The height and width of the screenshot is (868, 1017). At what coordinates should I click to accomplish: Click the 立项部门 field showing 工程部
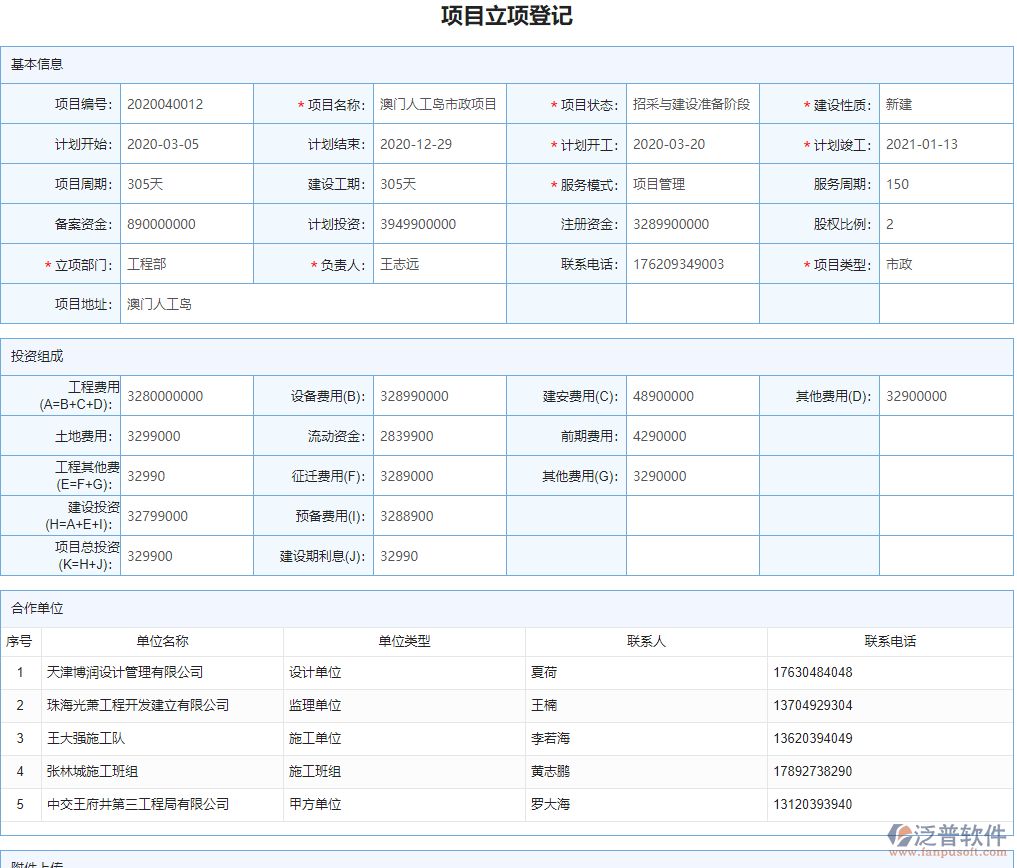[x=186, y=264]
